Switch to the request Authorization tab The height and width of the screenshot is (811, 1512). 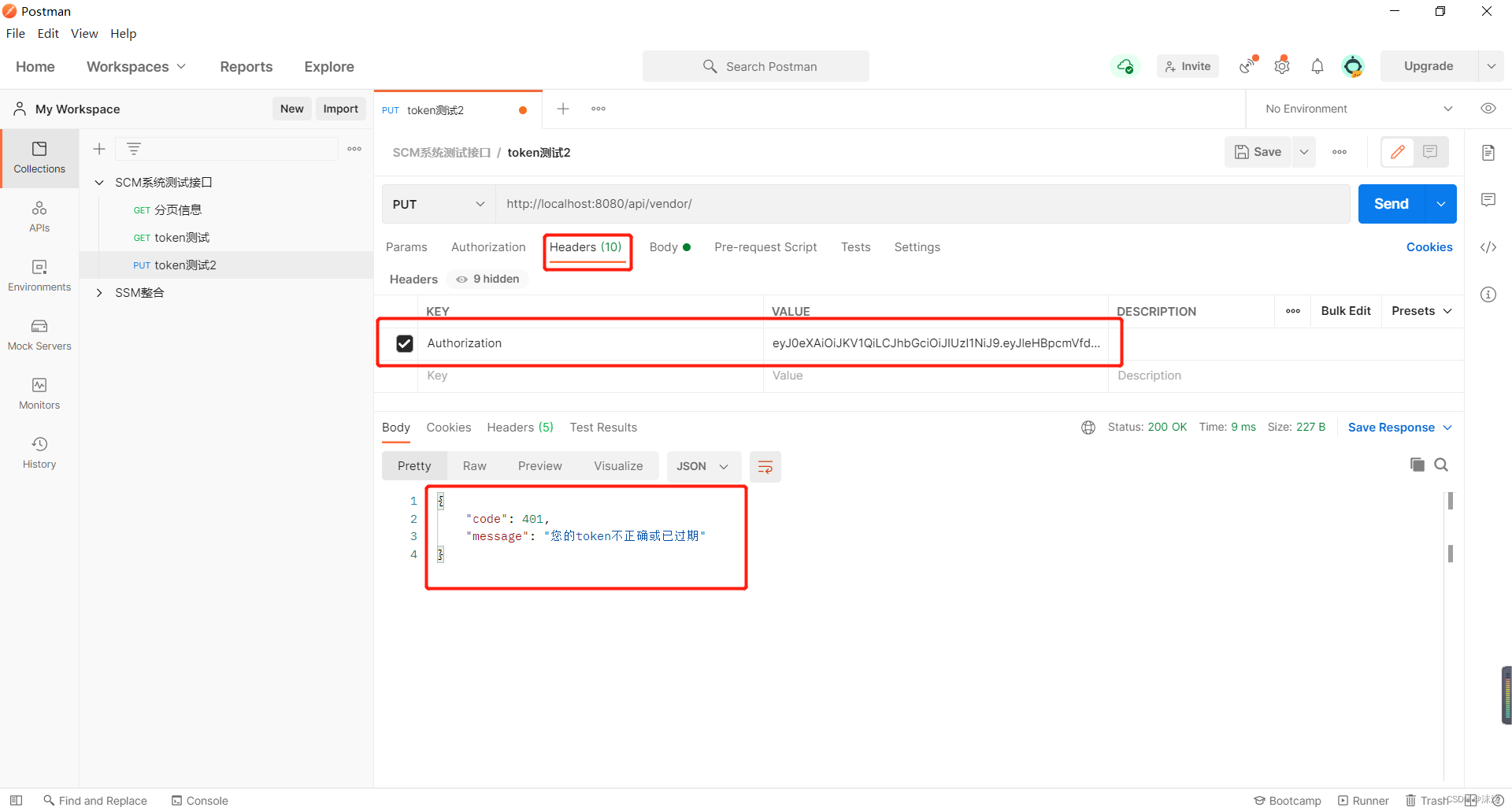pyautogui.click(x=488, y=247)
